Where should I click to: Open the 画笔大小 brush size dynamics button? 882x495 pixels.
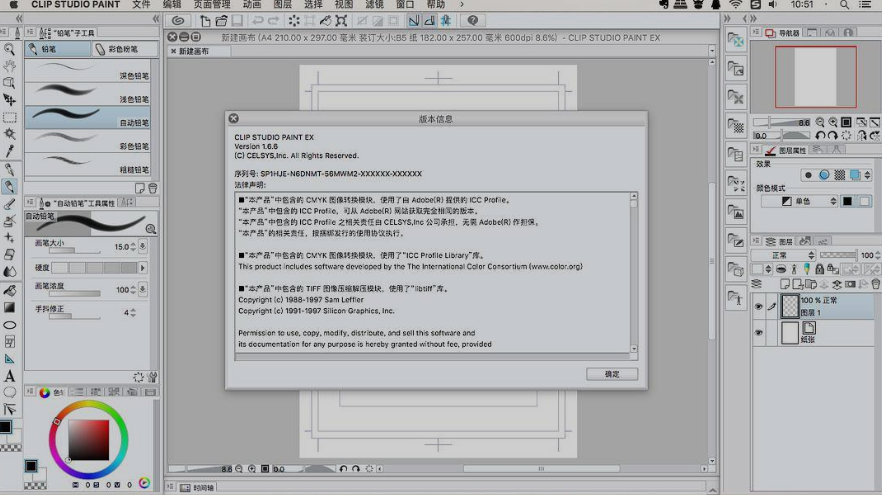click(x=143, y=246)
